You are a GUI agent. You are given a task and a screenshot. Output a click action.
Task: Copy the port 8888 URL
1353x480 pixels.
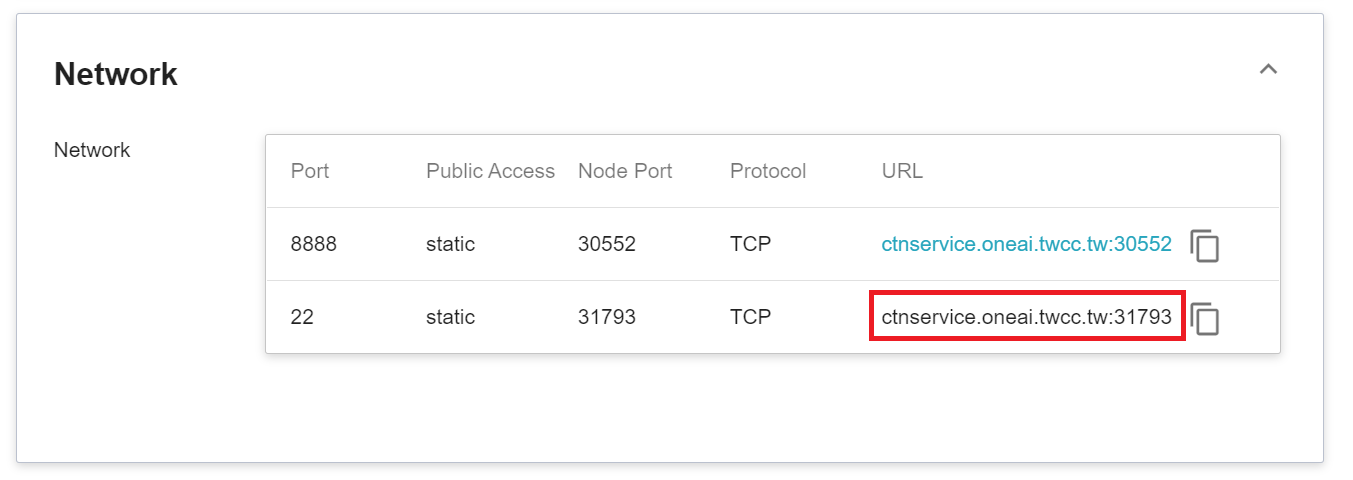pyautogui.click(x=1205, y=245)
